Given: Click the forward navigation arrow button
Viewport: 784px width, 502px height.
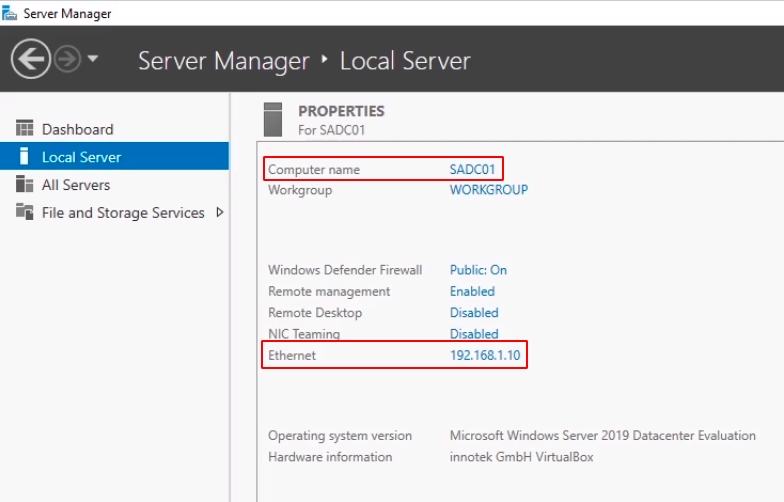Looking at the screenshot, I should pos(67,59).
